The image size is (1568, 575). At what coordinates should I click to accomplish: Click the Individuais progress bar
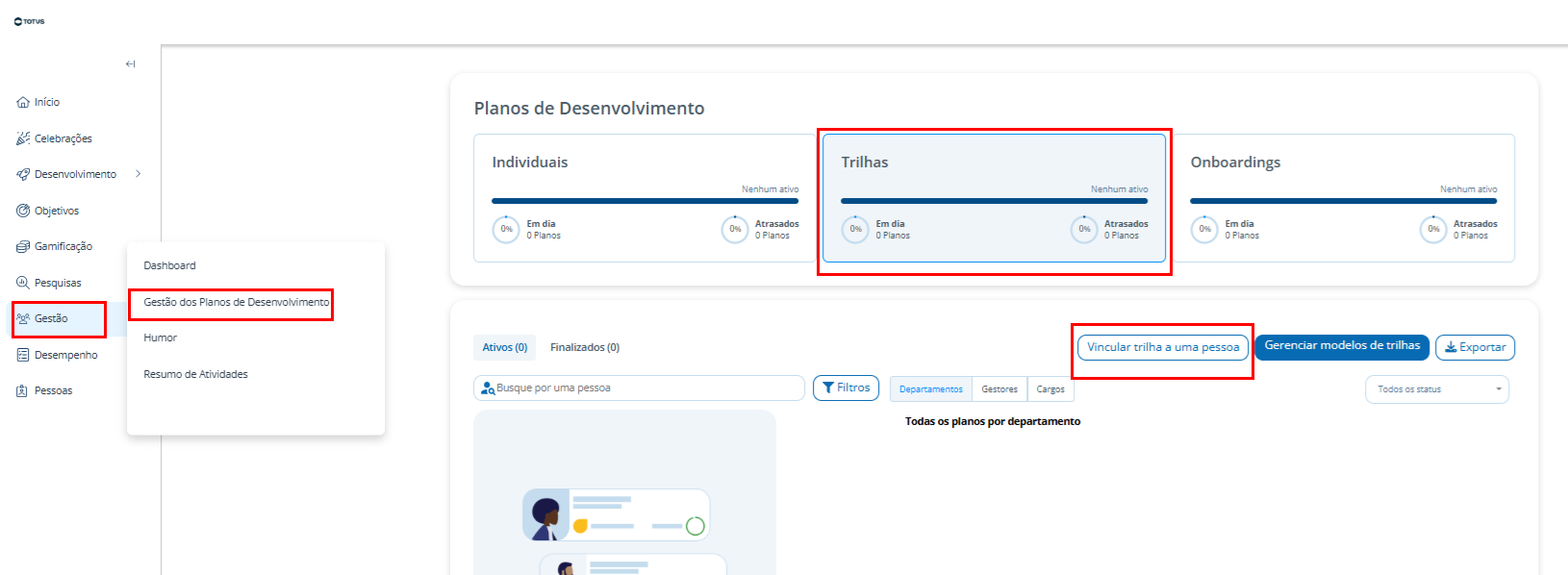(x=645, y=201)
